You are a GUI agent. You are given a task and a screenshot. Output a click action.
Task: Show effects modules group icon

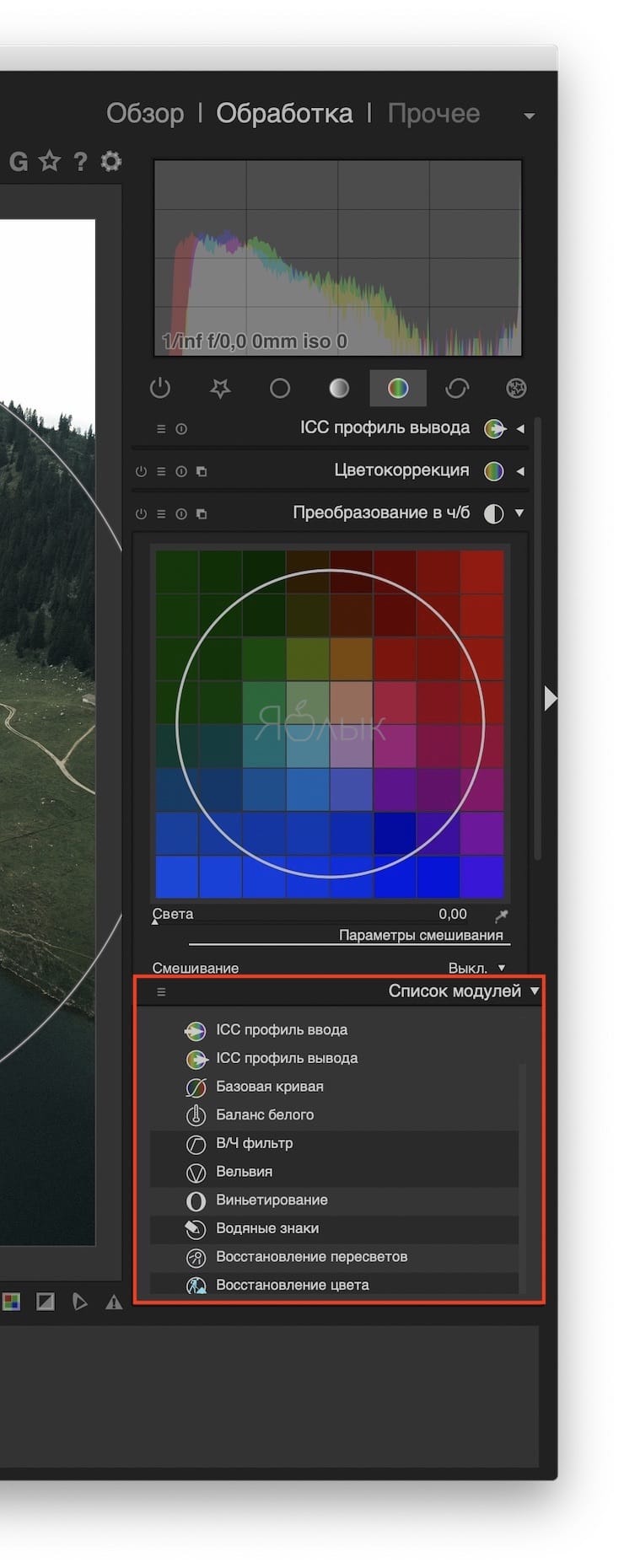click(x=516, y=388)
